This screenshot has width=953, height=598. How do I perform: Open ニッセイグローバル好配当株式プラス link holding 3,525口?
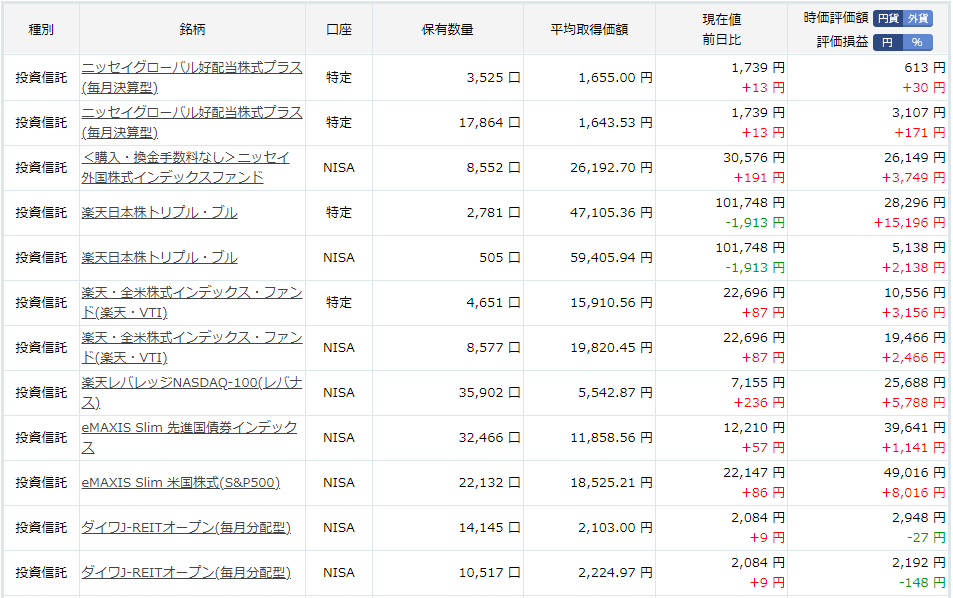[192, 77]
